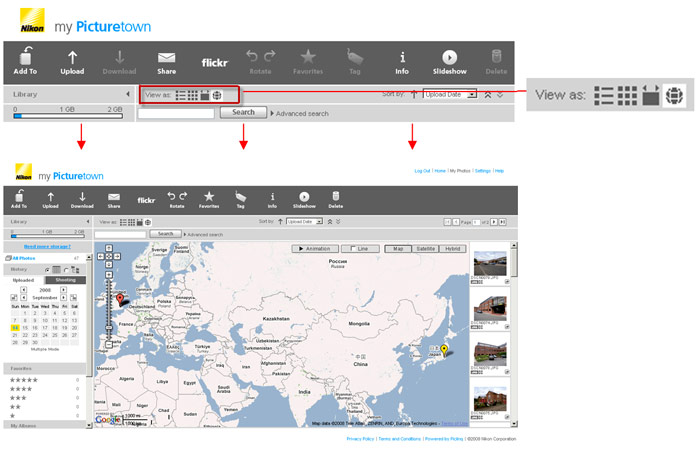Click the thumbnail strip vertical scrollbar
Image resolution: width=700 pixels, height=451 pixels.
coord(514,334)
